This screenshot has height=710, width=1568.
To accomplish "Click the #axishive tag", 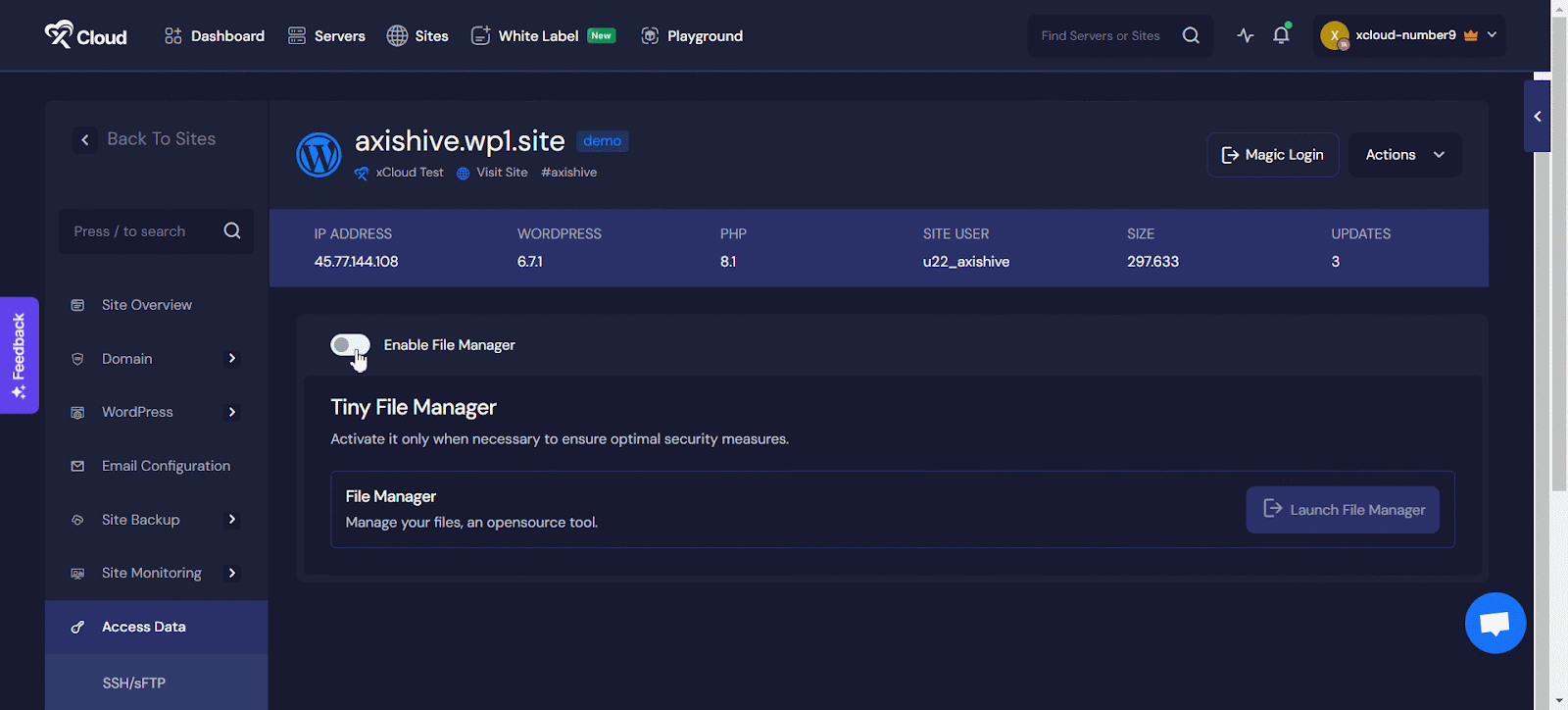I will click(568, 173).
